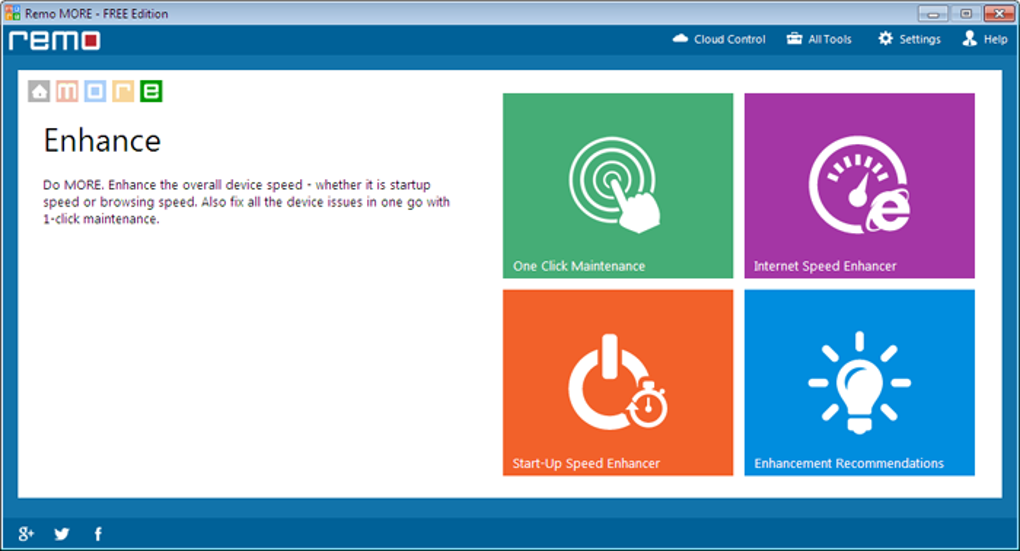Viewport: 1020px width, 551px height.
Task: Click the Google Plus share icon
Action: [x=26, y=534]
